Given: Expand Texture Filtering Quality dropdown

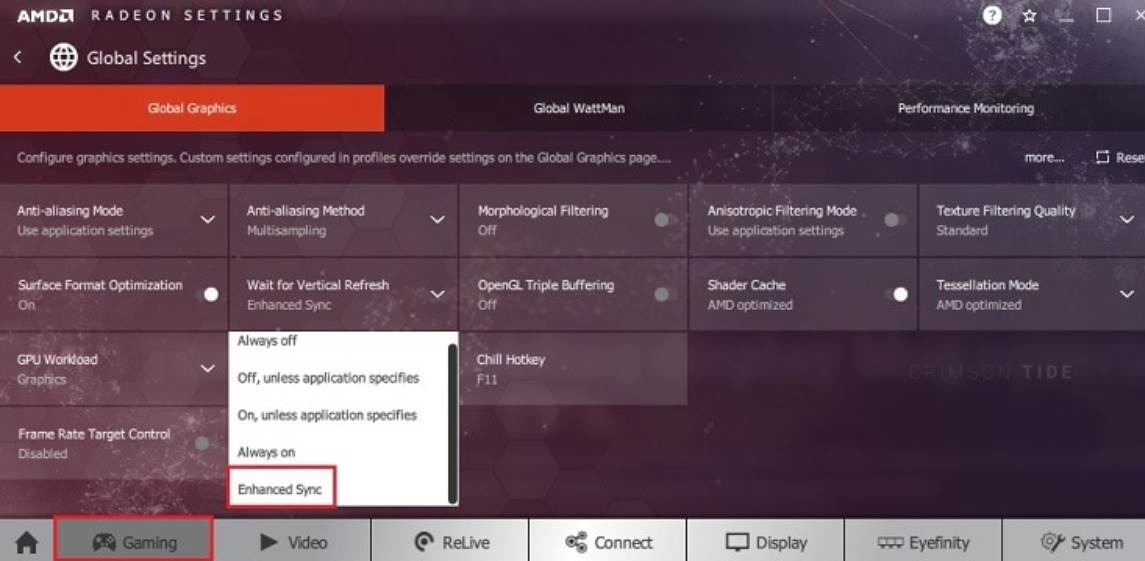Looking at the screenshot, I should click(x=1126, y=220).
